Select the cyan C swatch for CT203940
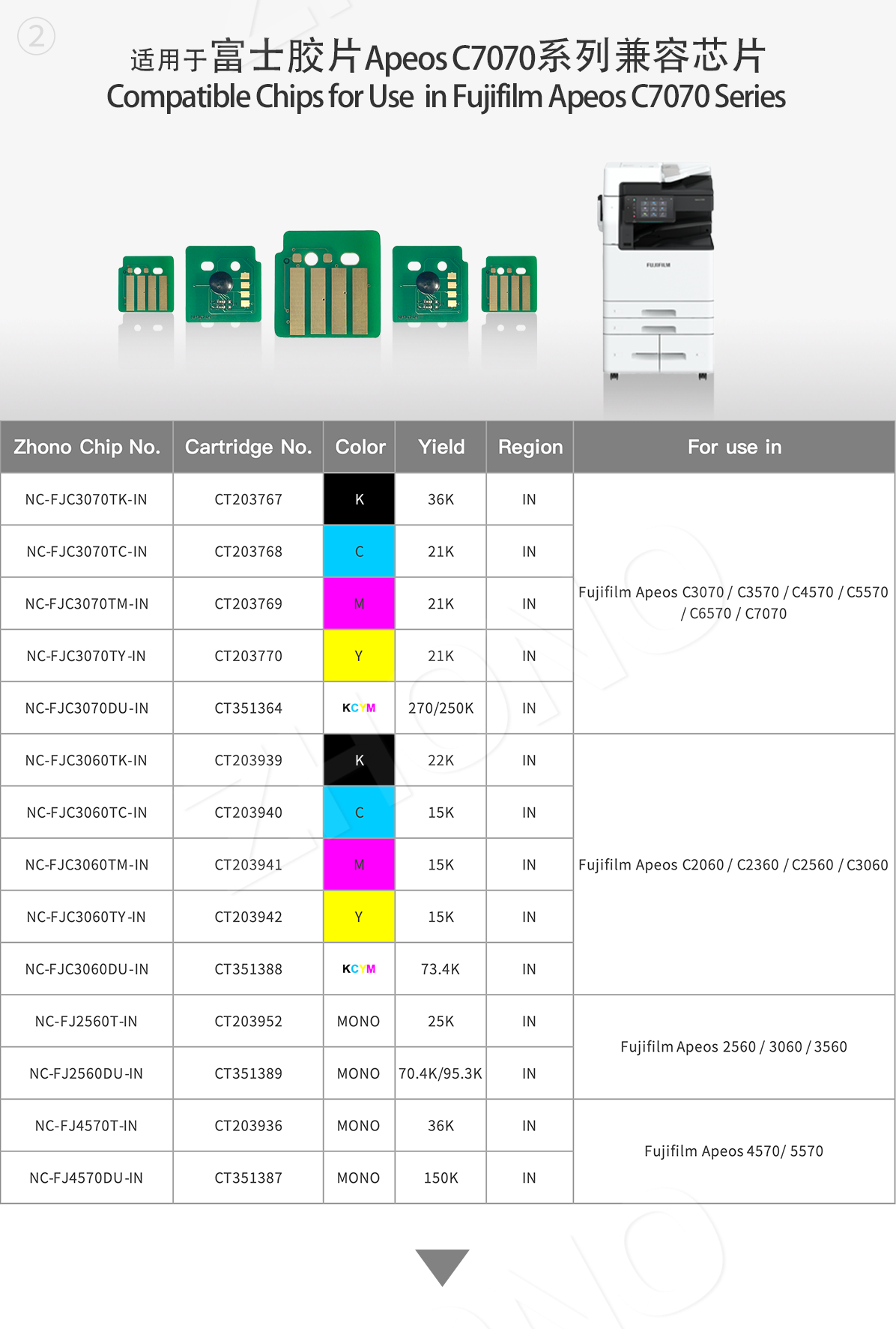896x1329 pixels. 359,813
